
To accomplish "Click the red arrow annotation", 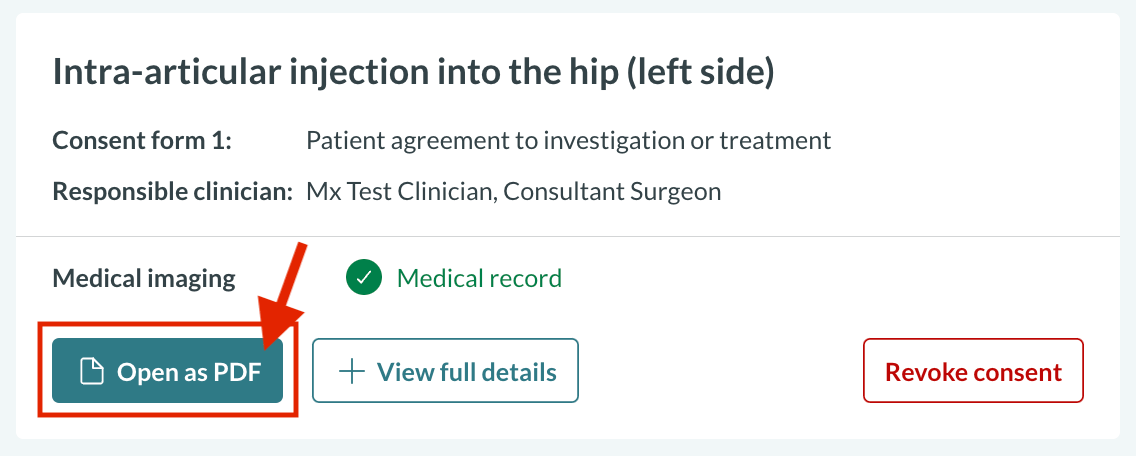I will 285,291.
